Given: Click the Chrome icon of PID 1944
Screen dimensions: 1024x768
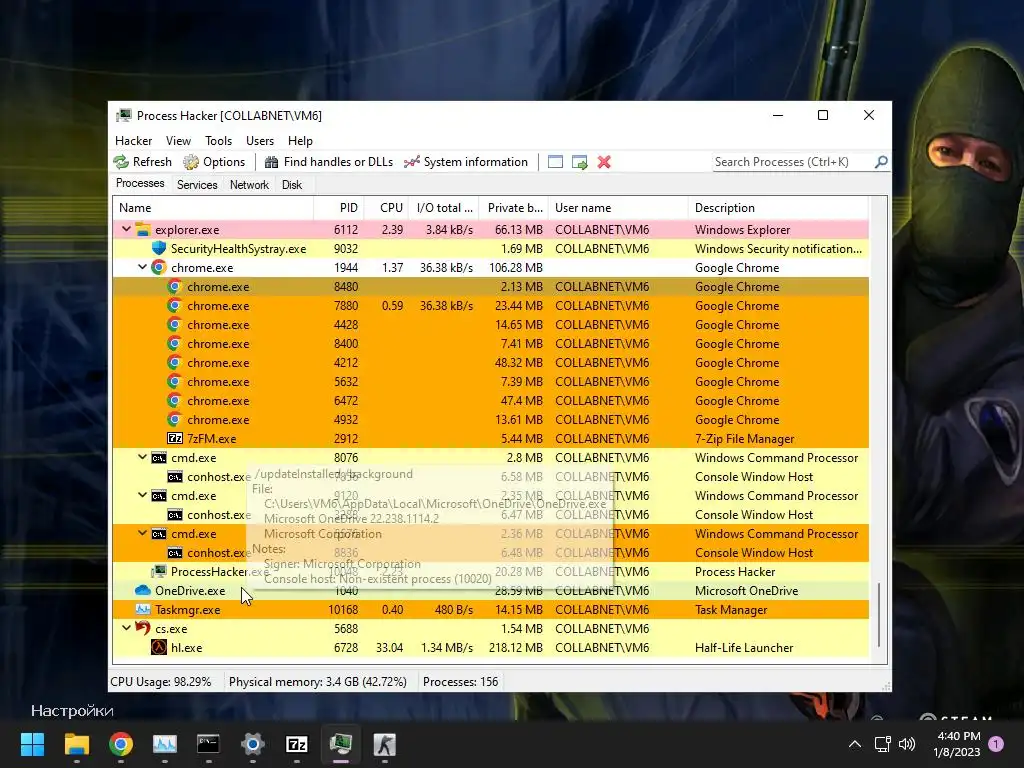Looking at the screenshot, I should pos(159,267).
